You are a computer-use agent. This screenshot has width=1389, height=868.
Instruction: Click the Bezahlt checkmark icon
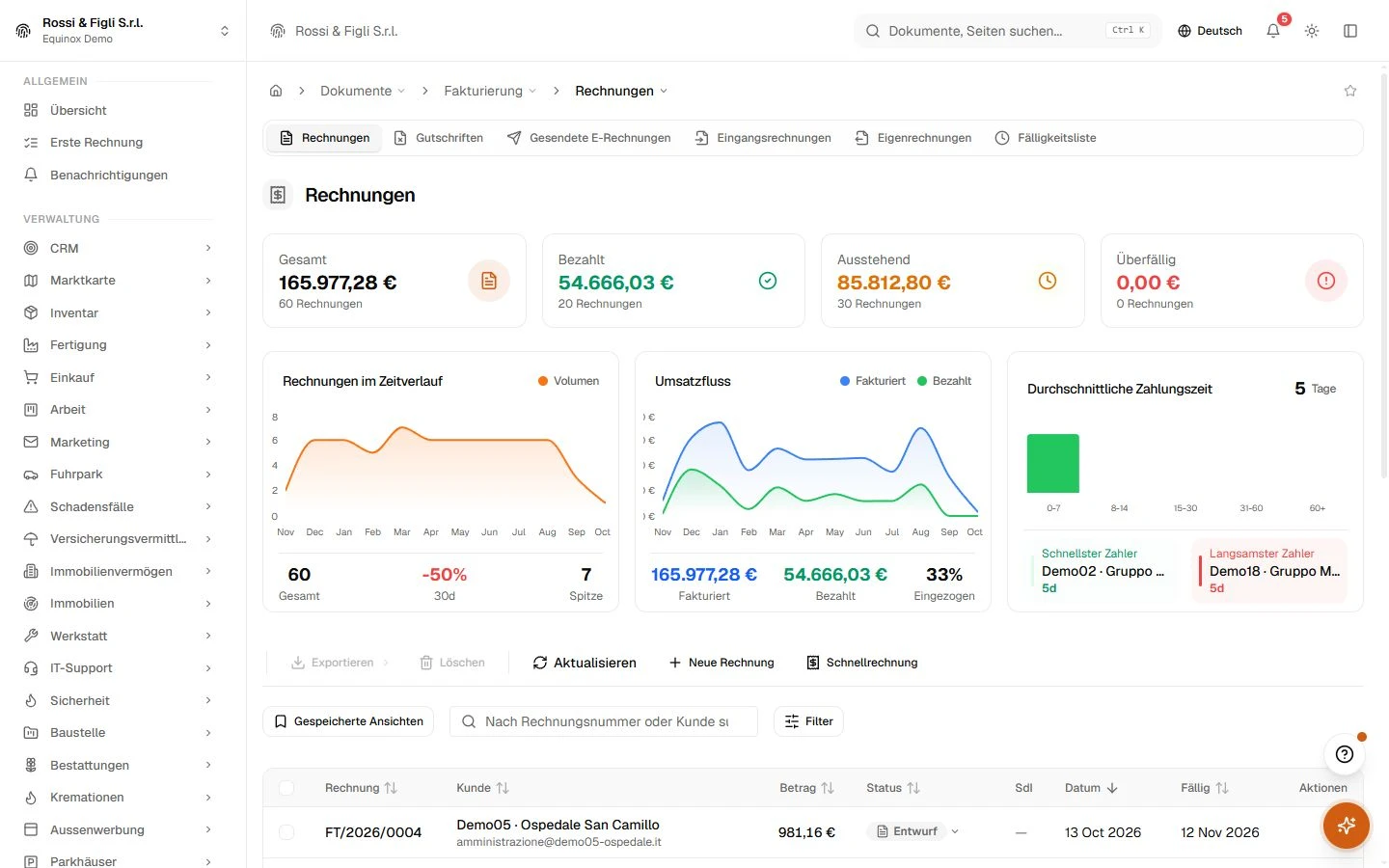point(768,281)
